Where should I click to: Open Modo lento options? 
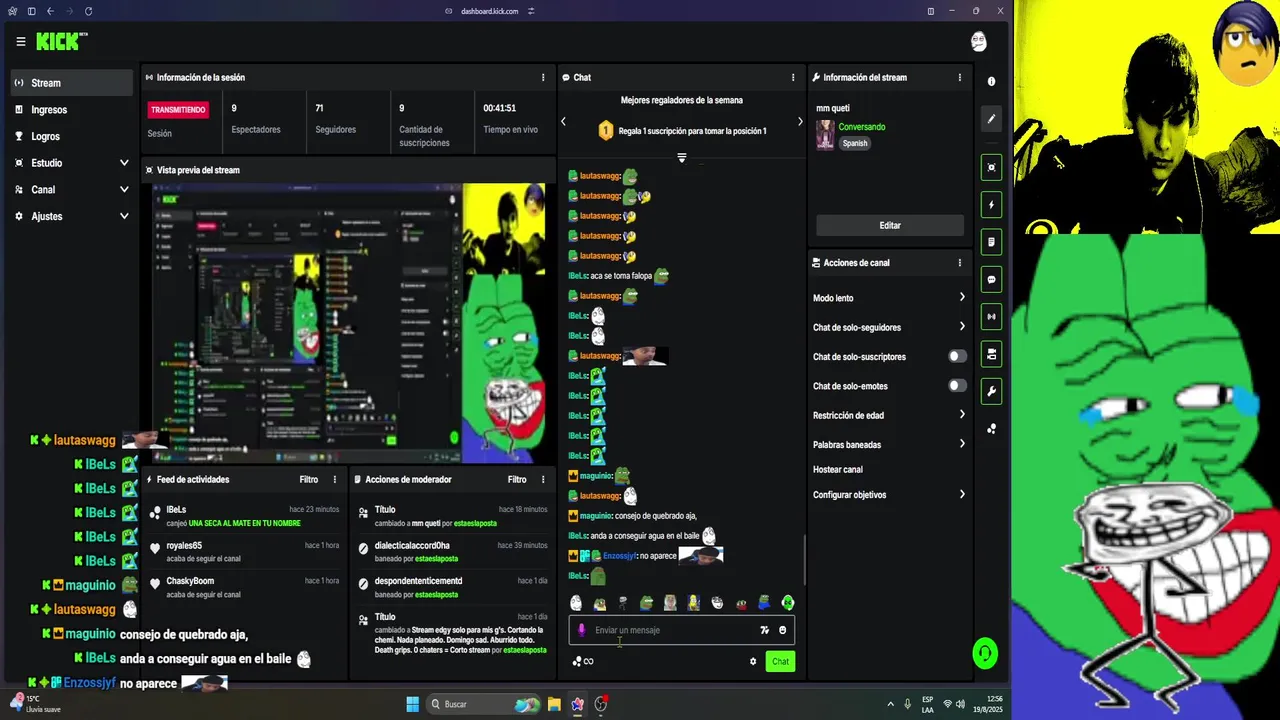889,298
